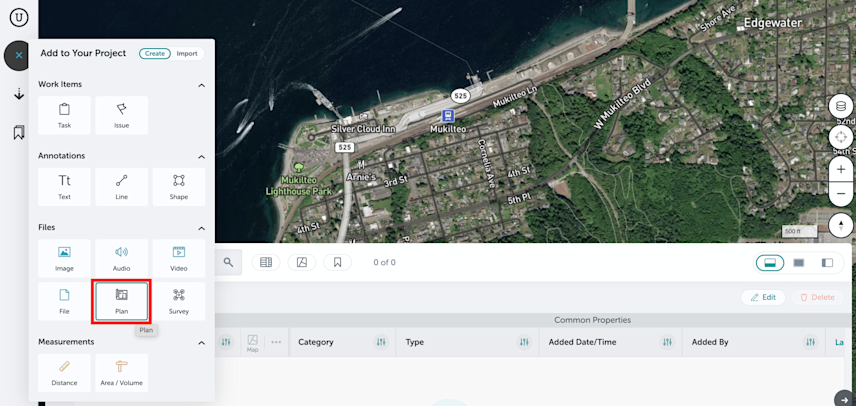This screenshot has height=406, width=856.
Task: Click the Map column icon
Action: point(252,343)
